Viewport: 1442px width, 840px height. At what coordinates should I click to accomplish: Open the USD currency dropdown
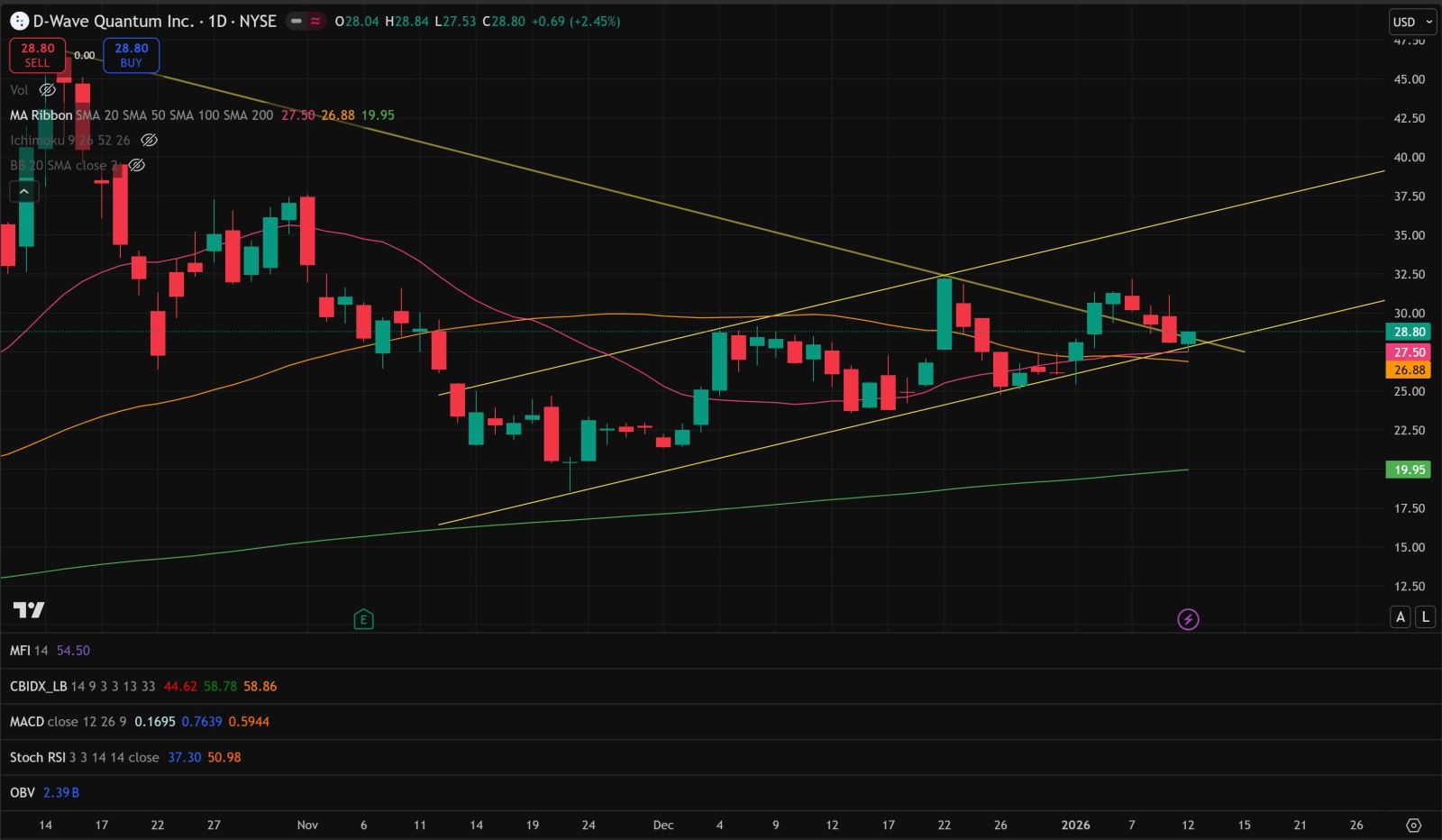click(x=1412, y=22)
